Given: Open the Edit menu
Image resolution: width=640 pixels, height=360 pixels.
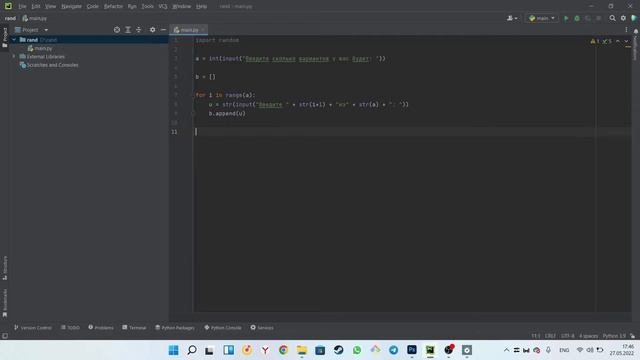Looking at the screenshot, I should tap(36, 6).
